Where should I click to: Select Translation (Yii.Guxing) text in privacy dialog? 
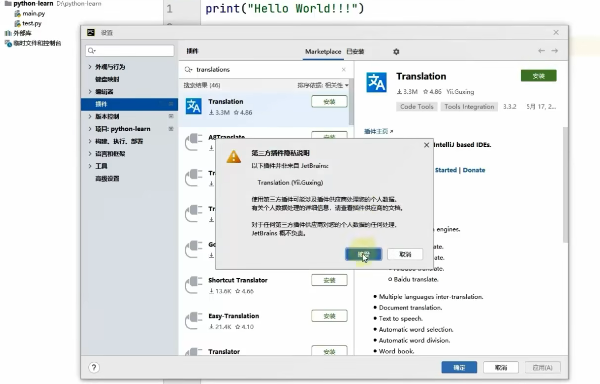coord(290,182)
